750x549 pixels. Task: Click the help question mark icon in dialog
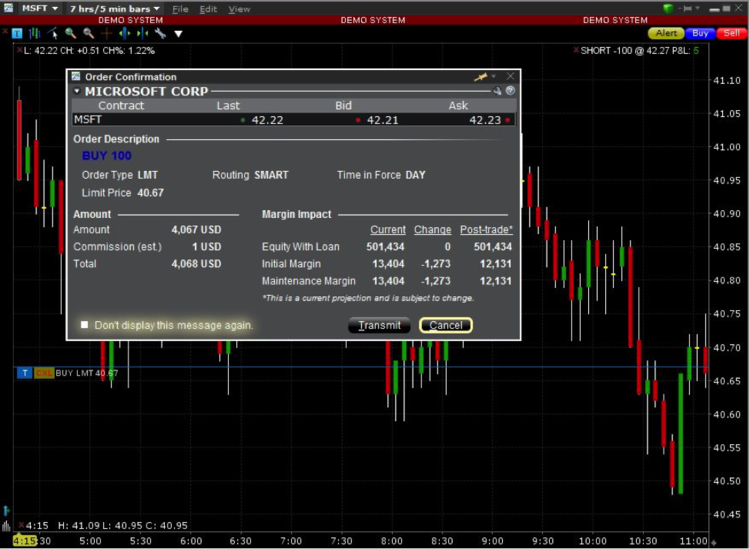(x=510, y=90)
